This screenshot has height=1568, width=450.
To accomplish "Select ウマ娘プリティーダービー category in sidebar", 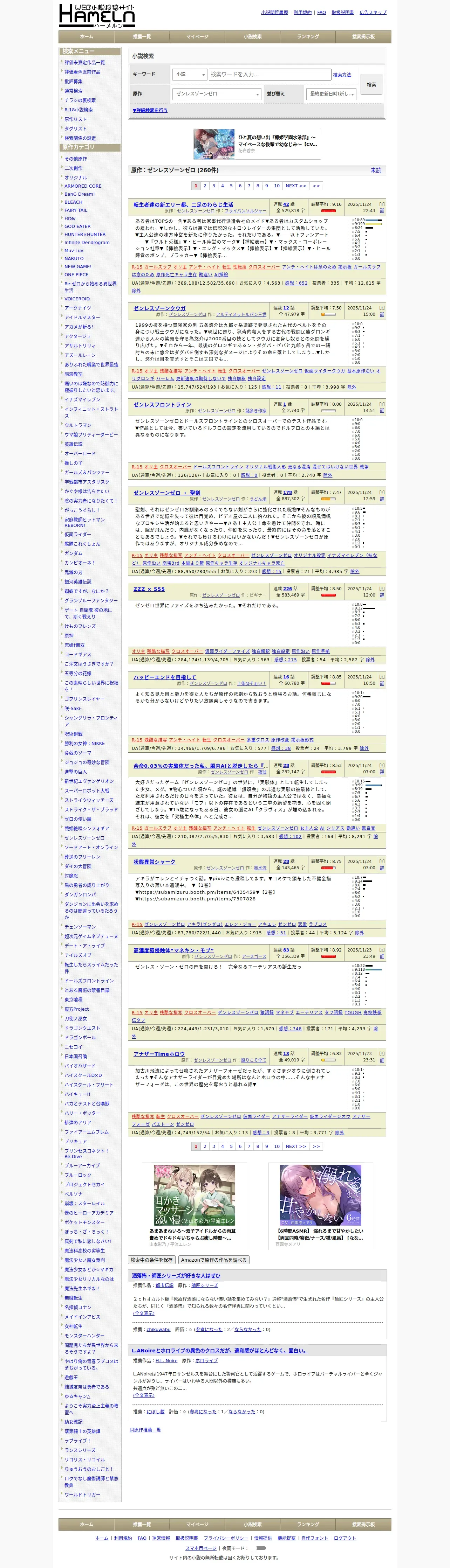I will (91, 434).
